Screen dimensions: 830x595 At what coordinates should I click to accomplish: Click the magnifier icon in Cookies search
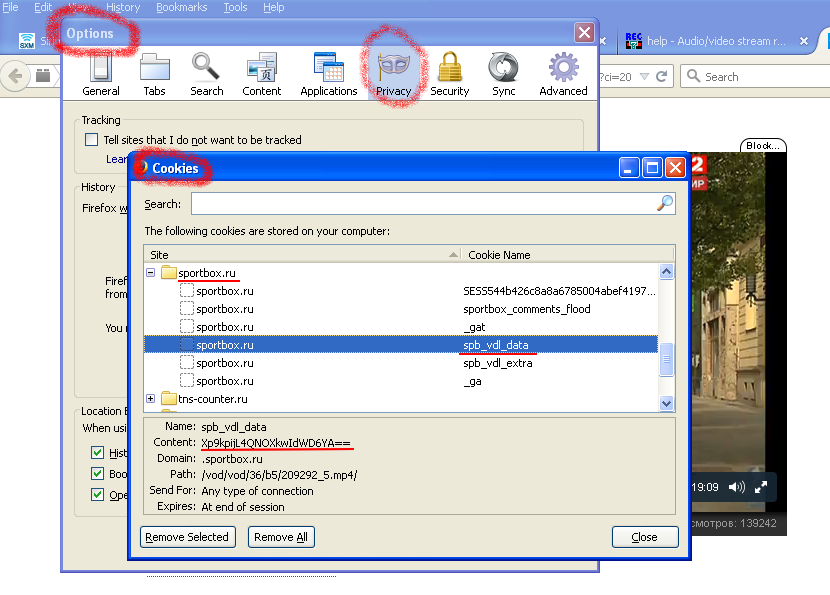point(665,203)
